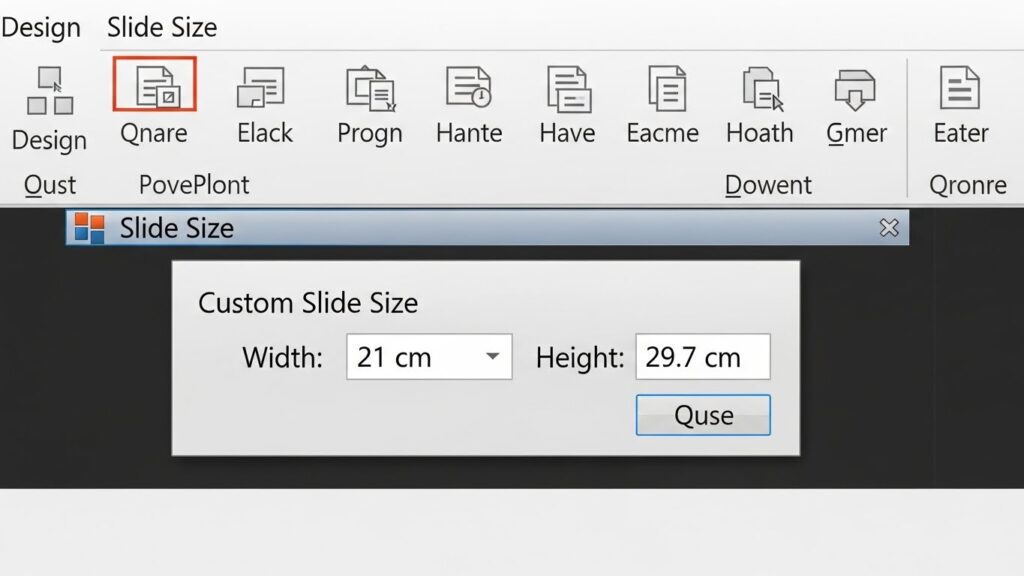Click the Hante document clock icon
This screenshot has height=576, width=1024.
[468, 88]
